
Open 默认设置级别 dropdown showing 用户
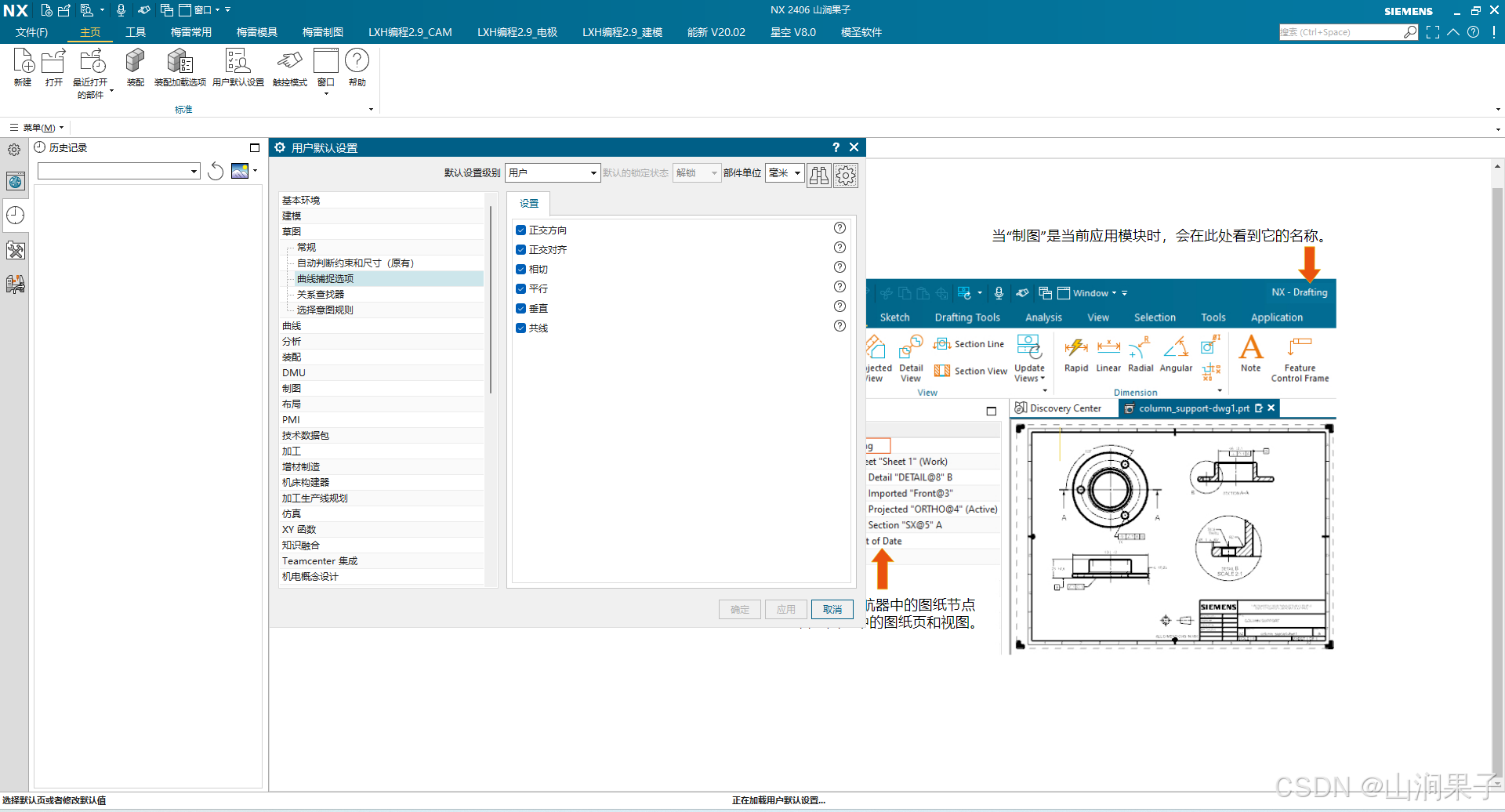click(553, 173)
